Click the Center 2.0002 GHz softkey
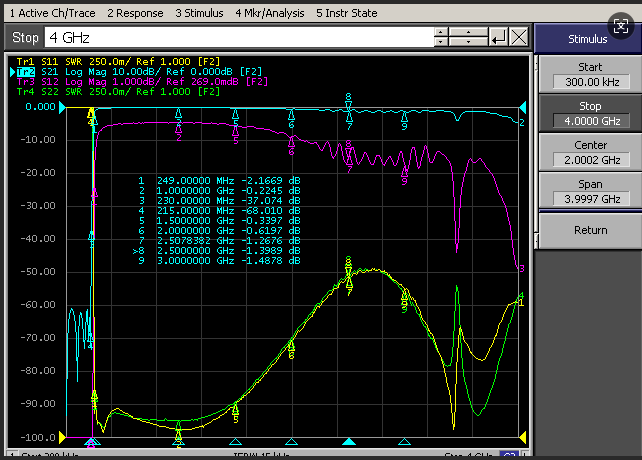 [590, 152]
